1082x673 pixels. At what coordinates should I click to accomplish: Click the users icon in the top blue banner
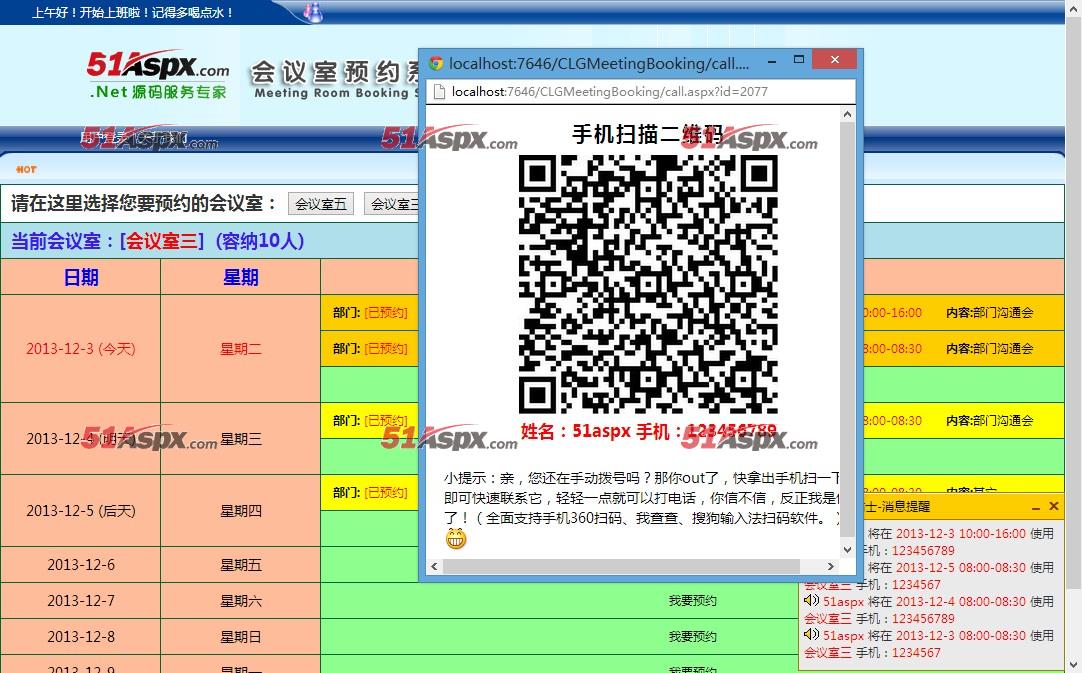point(313,12)
